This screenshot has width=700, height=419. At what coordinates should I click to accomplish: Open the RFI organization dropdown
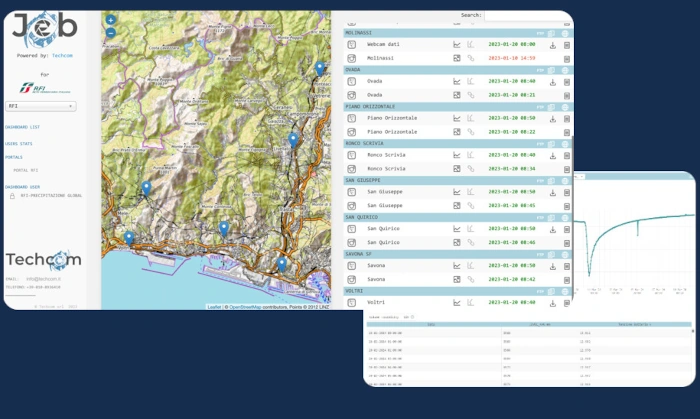coord(41,106)
